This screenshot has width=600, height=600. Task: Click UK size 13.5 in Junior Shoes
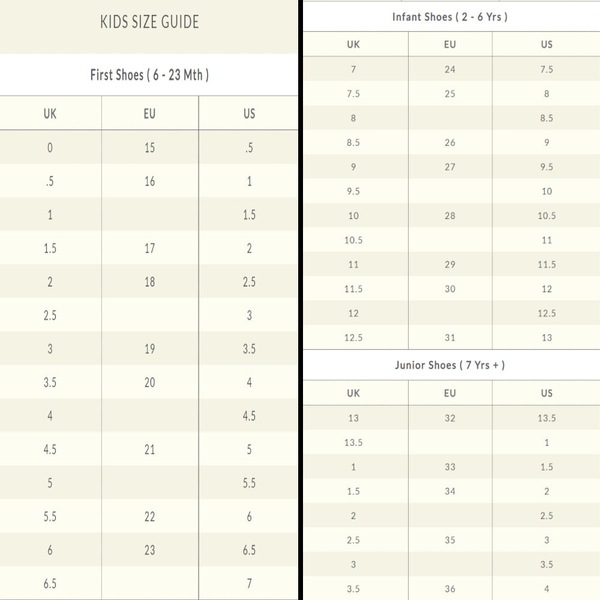[353, 443]
